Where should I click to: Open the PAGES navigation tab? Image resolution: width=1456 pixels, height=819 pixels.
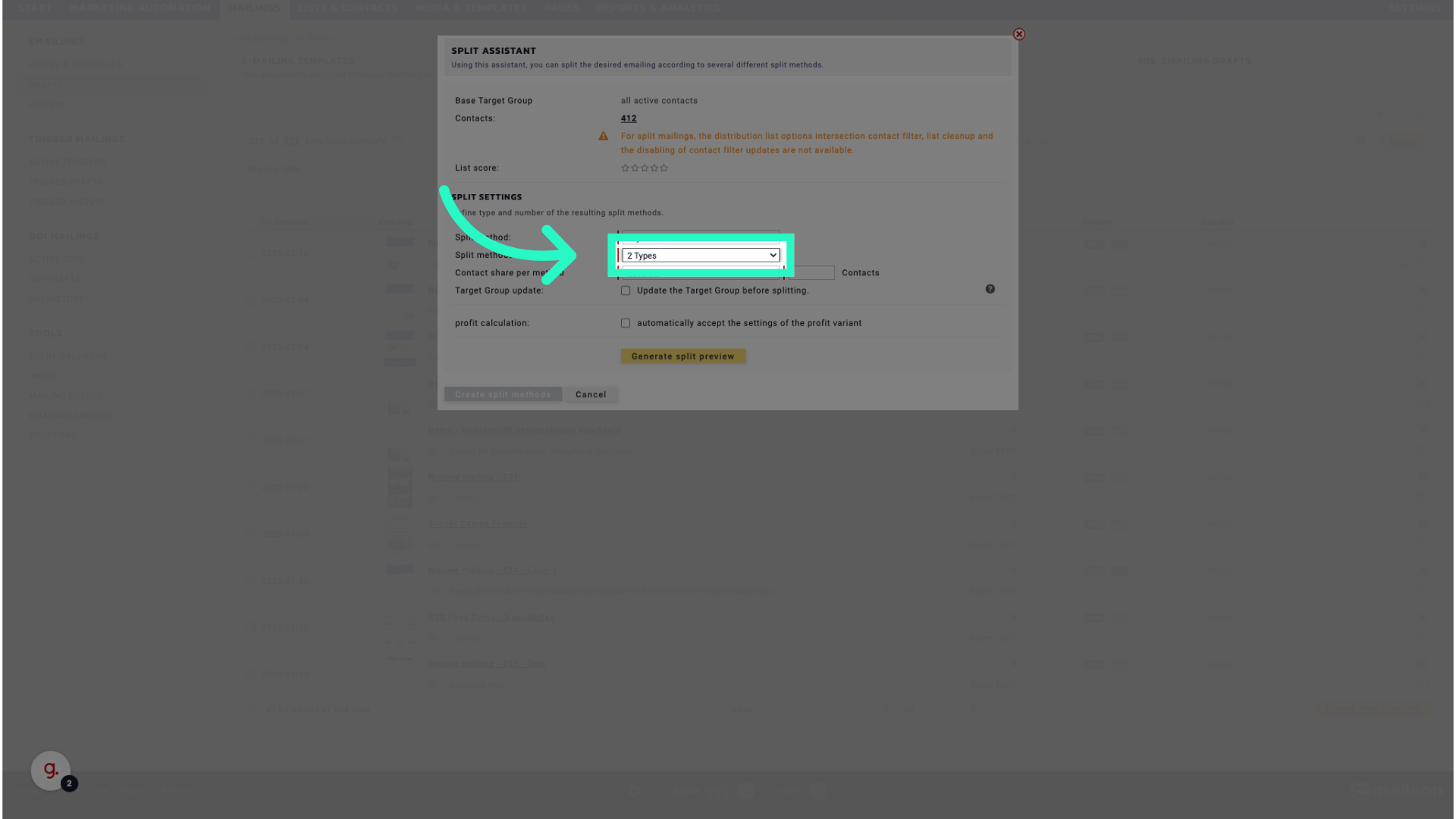click(562, 8)
